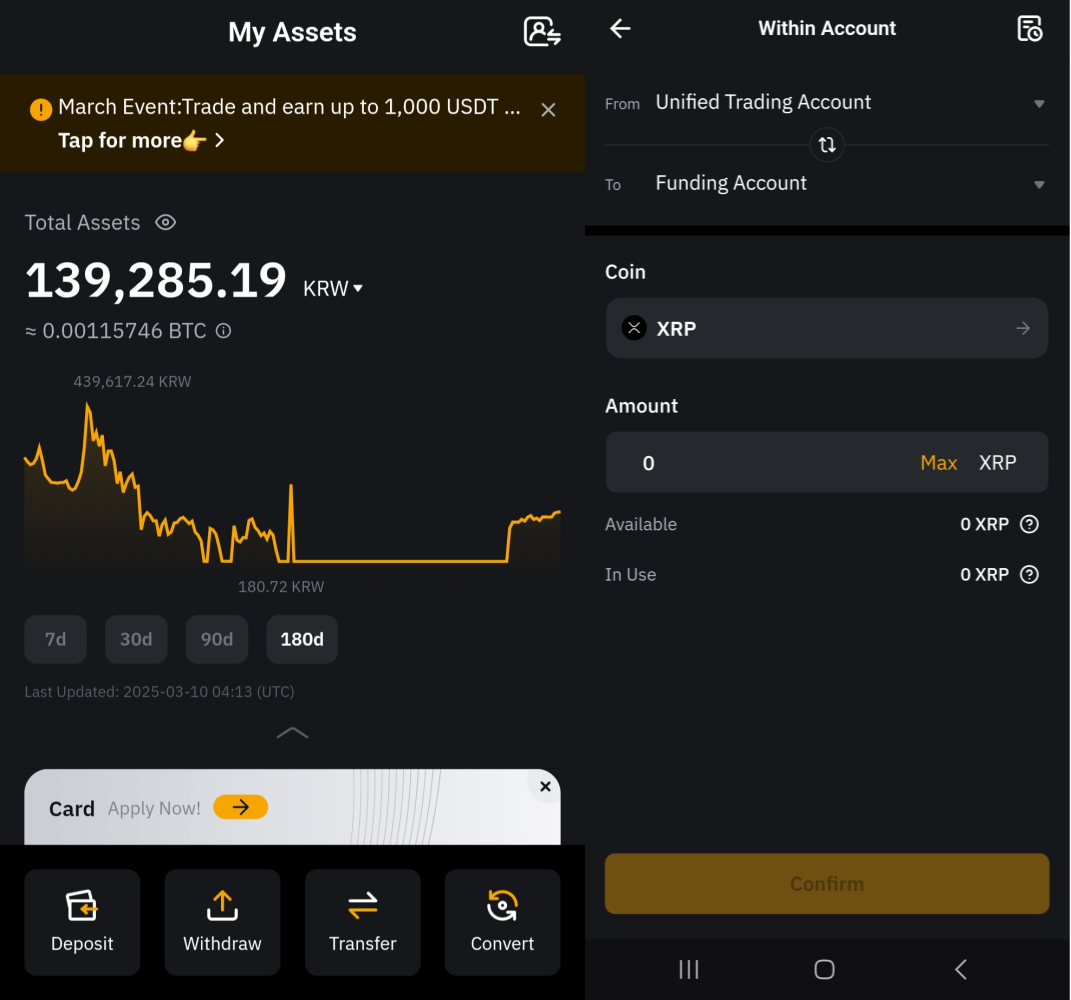Go back from Within Account screen
Image resolution: width=1071 pixels, height=1000 pixels.
[620, 28]
